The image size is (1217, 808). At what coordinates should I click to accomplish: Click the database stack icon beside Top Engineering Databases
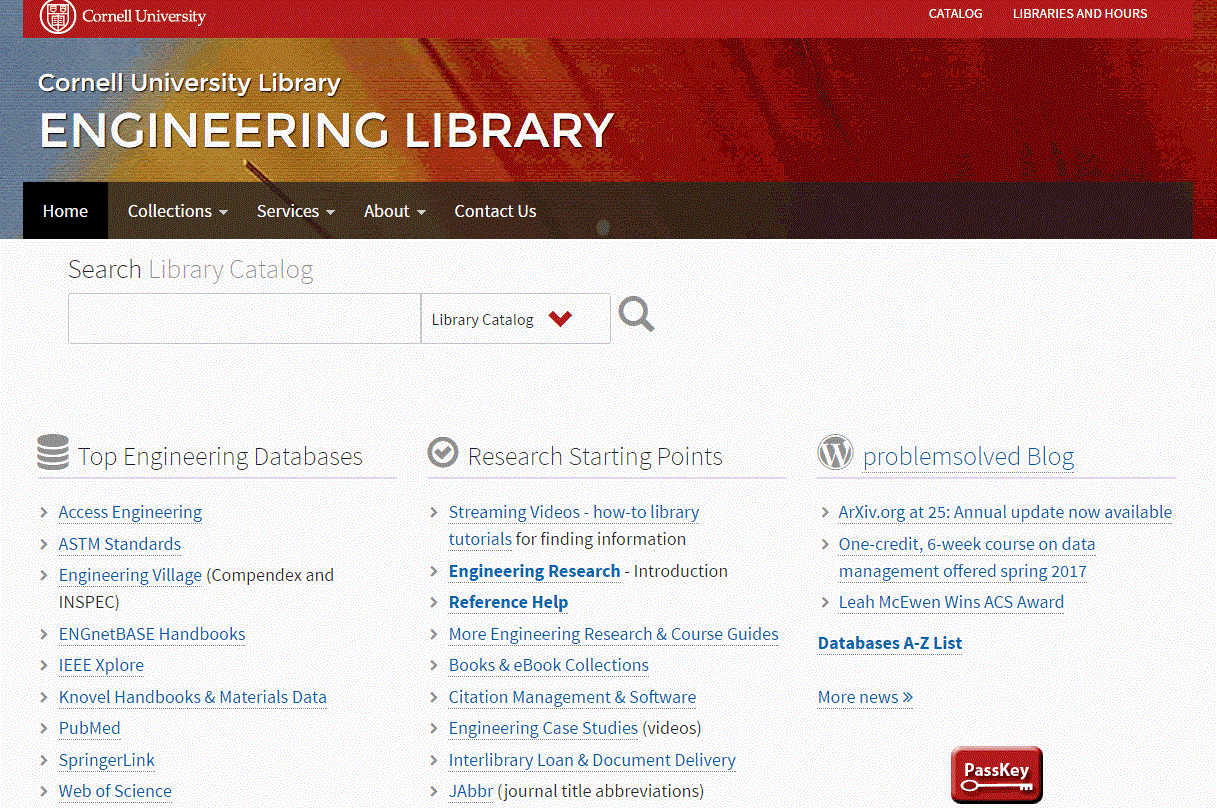[x=50, y=453]
